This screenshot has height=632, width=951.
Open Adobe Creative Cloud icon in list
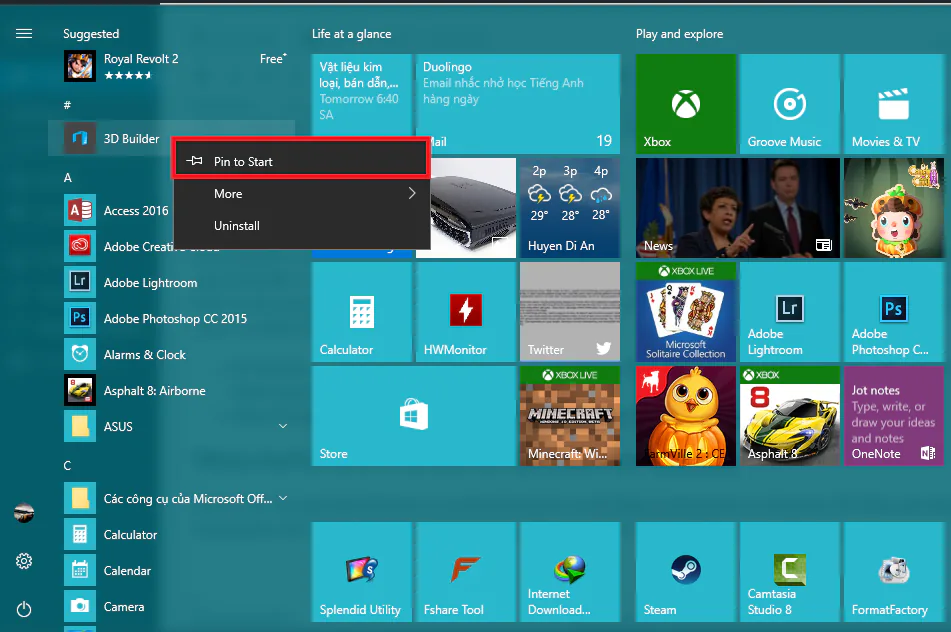click(79, 246)
